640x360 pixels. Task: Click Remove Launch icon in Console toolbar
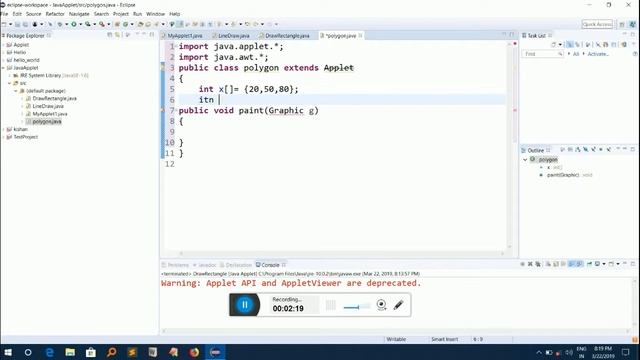pyautogui.click(x=531, y=264)
